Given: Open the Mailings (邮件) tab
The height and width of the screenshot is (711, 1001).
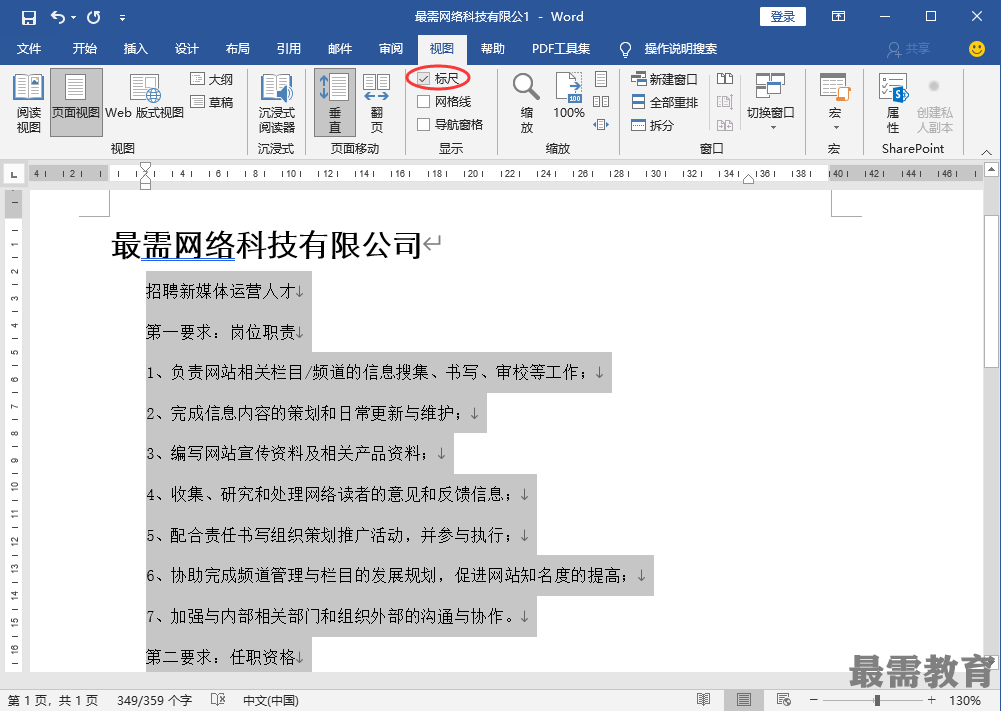Looking at the screenshot, I should [340, 49].
